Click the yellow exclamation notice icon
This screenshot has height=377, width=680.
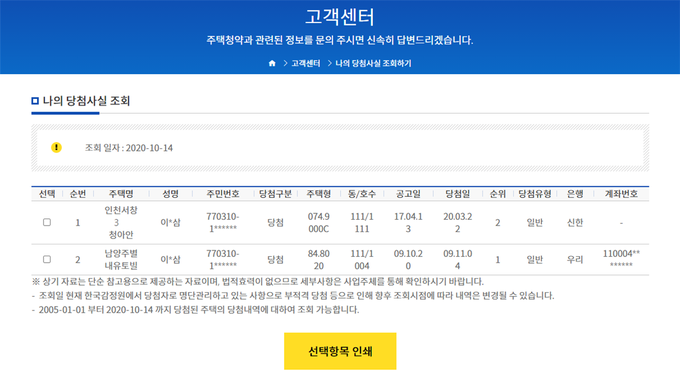(56, 148)
